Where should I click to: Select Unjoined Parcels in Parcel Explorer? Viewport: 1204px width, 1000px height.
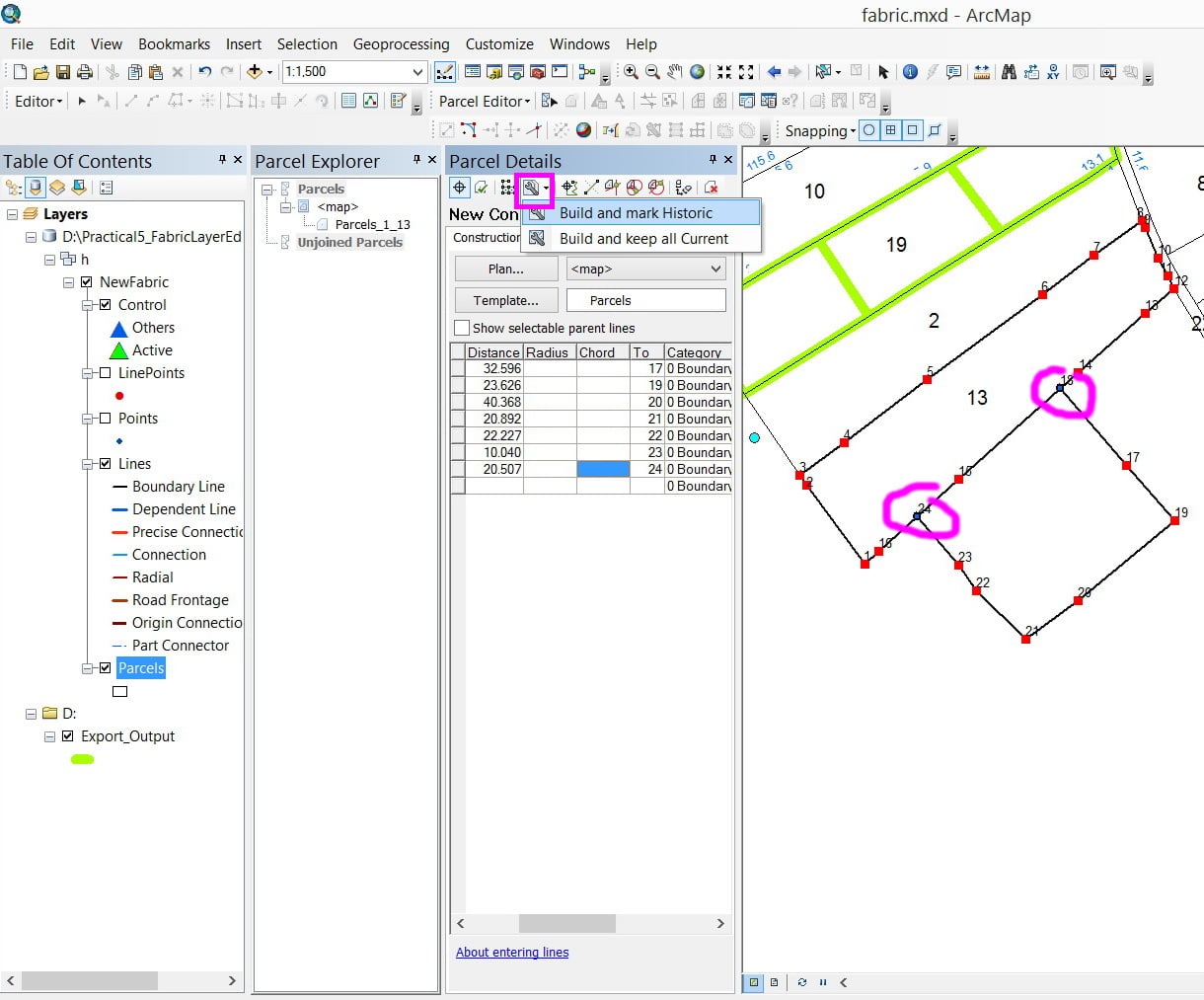click(349, 242)
